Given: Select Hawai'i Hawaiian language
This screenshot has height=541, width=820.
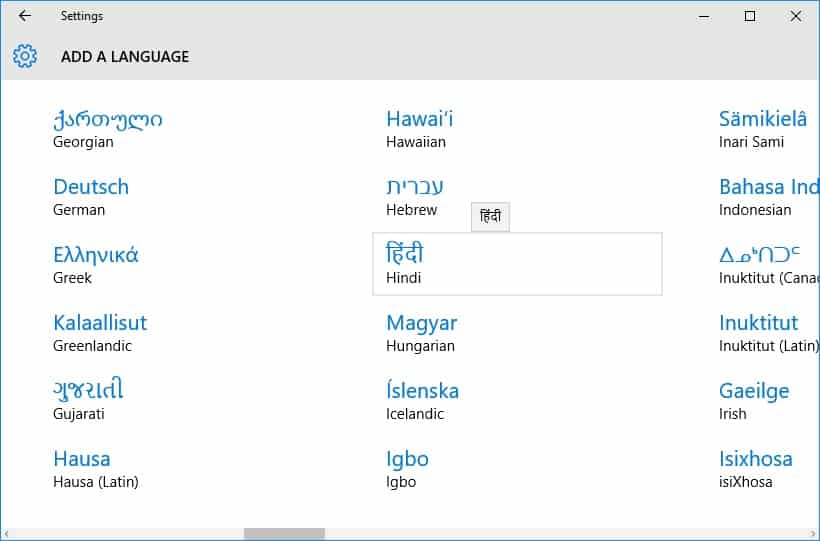Looking at the screenshot, I should click(419, 130).
